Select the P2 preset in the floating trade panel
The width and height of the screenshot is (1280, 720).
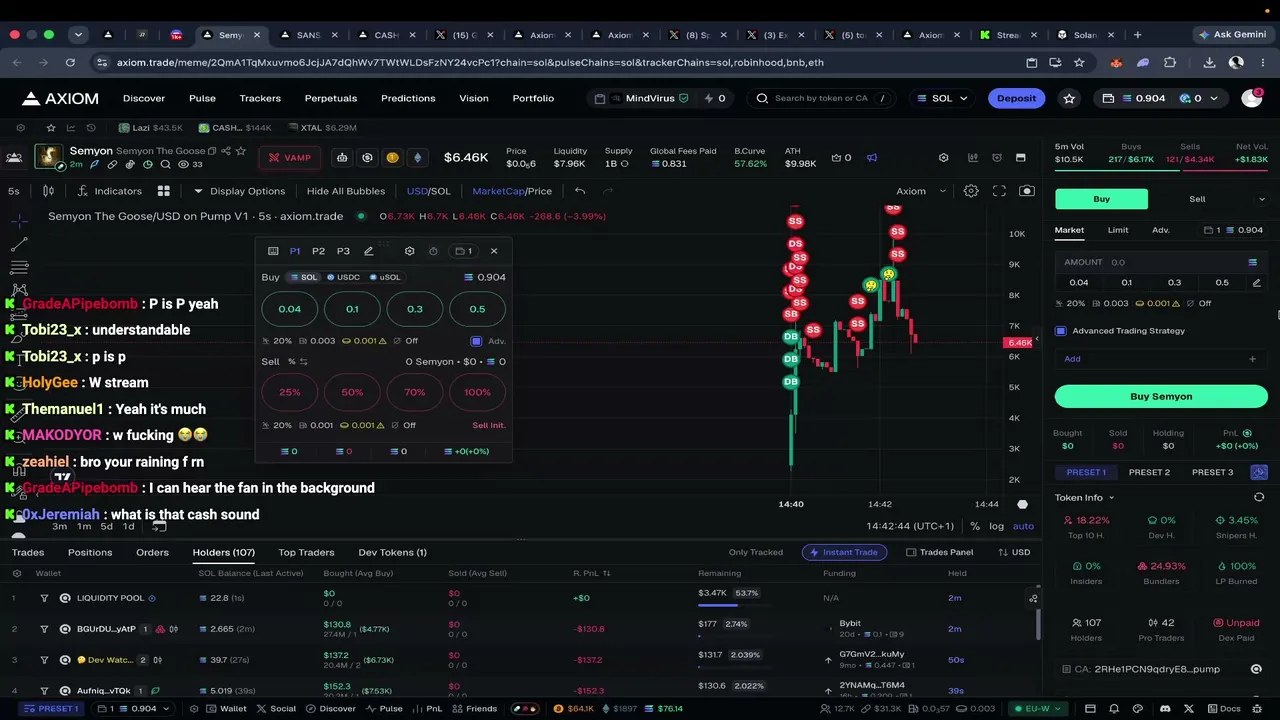(x=318, y=251)
